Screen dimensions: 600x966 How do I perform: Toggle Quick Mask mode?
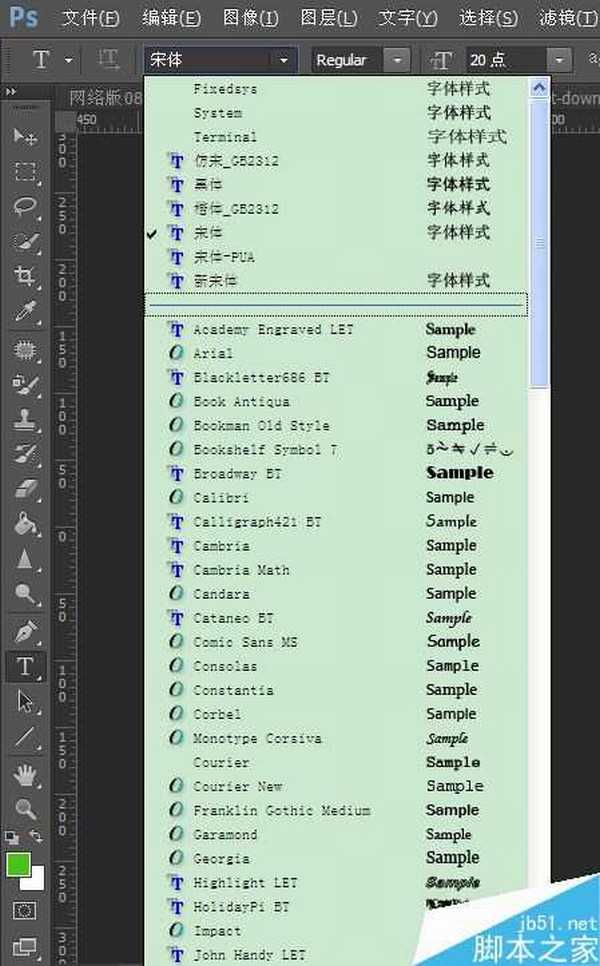coord(25,911)
